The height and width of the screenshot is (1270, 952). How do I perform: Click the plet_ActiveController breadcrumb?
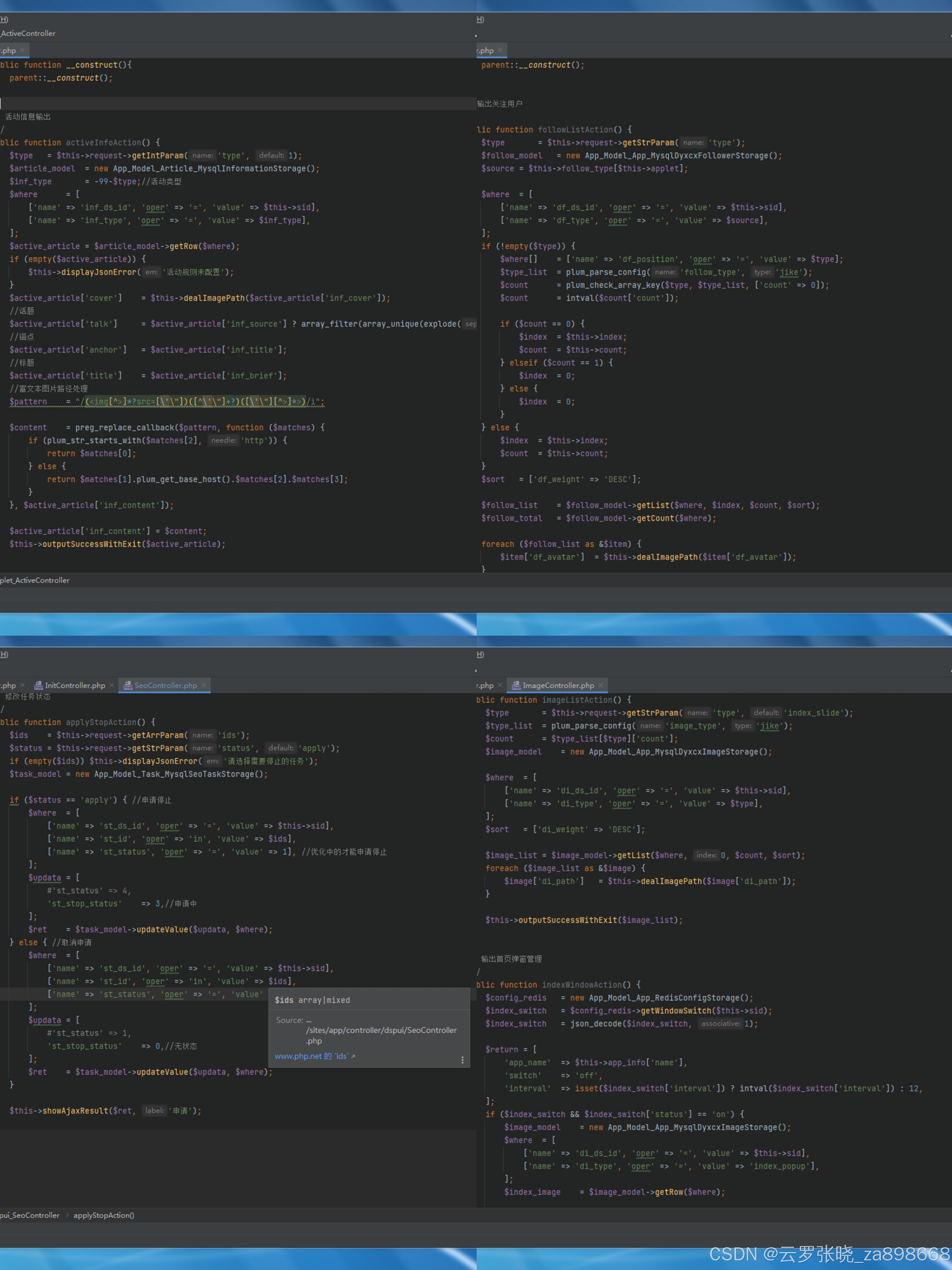35,580
